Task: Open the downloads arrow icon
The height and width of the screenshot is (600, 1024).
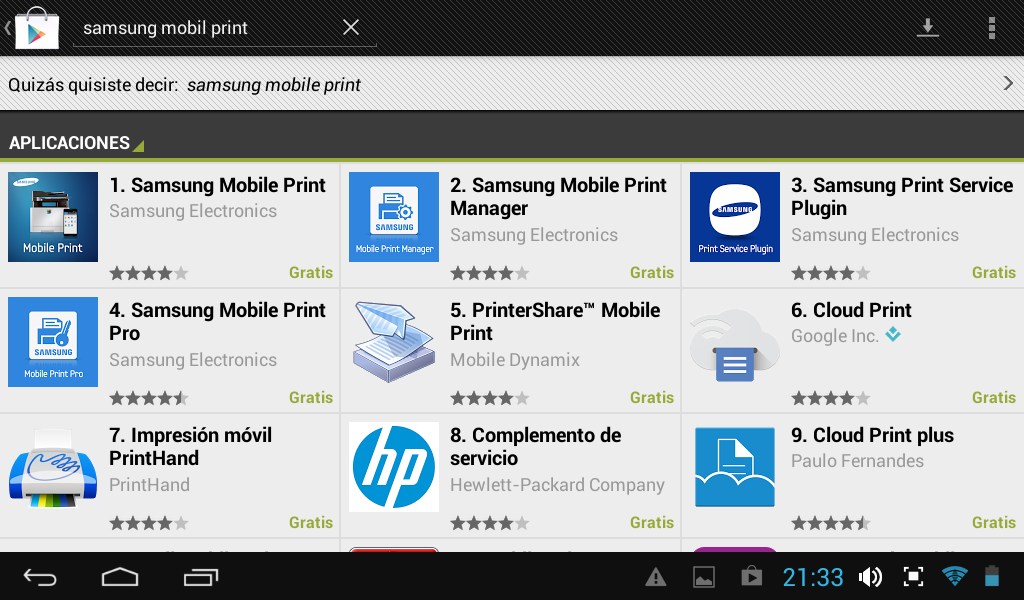Action: [927, 27]
